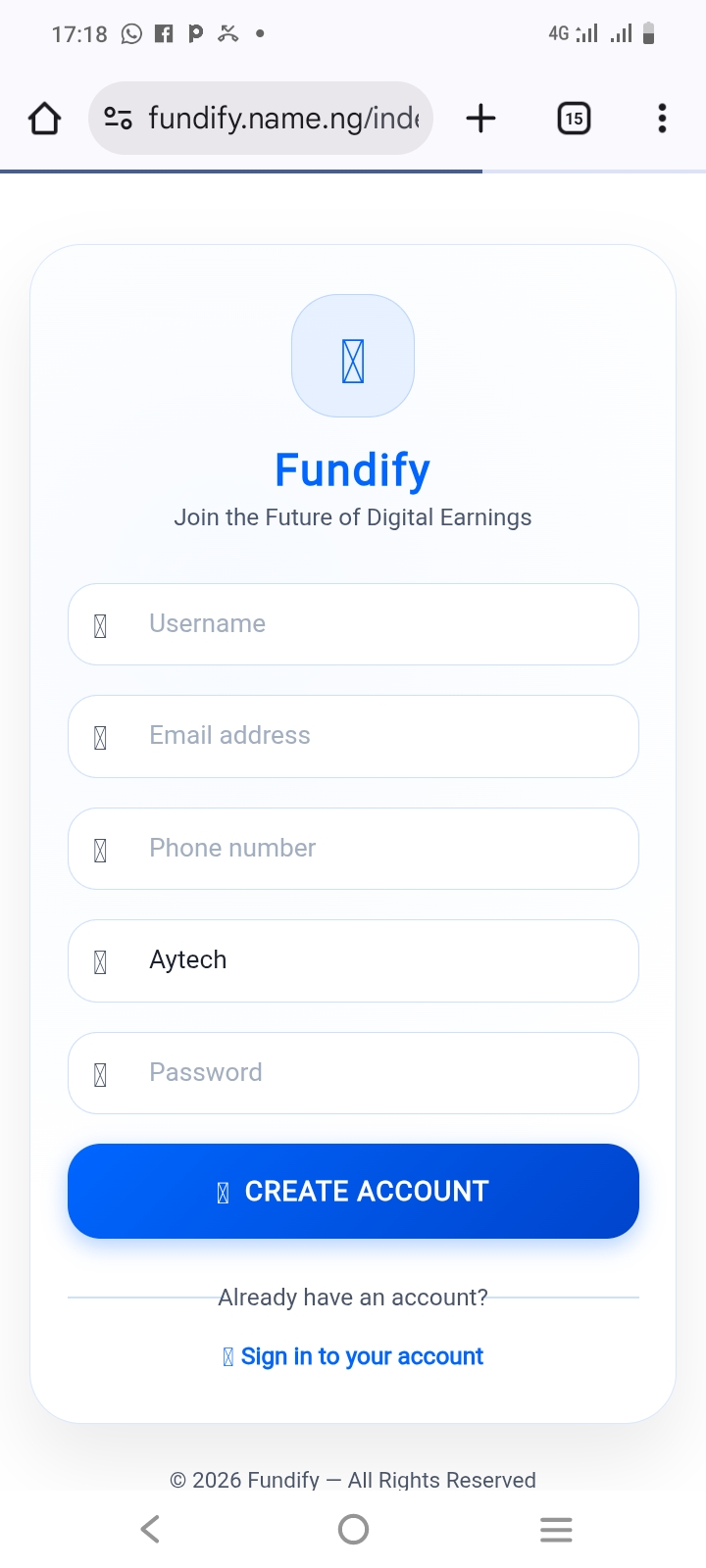The image size is (706, 1568).
Task: Click the icon beside Password field
Action: 100,1074
